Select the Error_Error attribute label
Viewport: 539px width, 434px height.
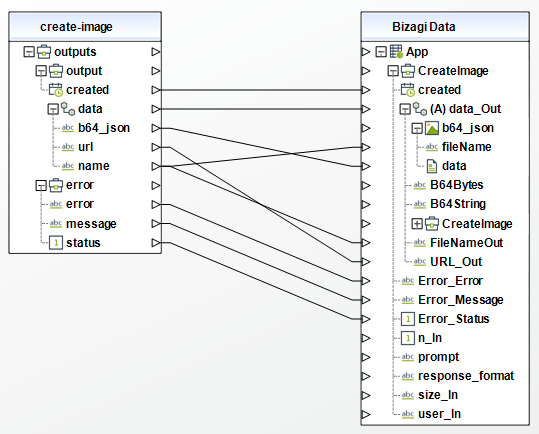point(450,281)
